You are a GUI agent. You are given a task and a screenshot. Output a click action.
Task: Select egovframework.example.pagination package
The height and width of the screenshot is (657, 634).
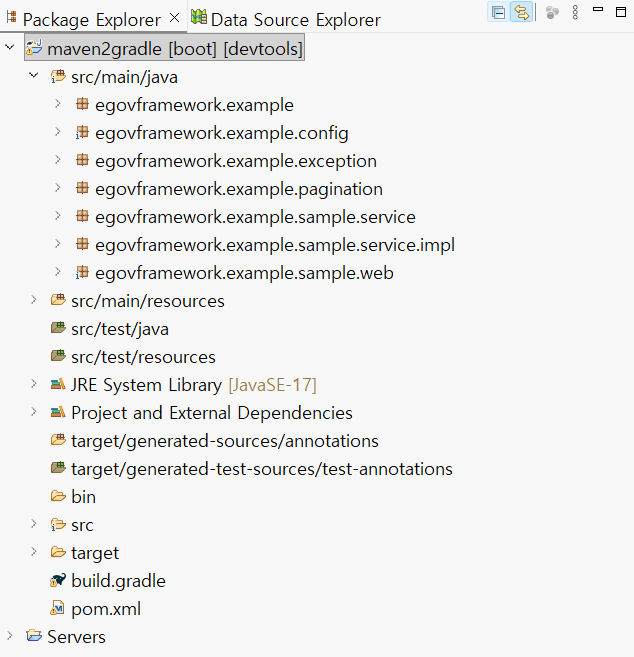pyautogui.click(x=238, y=188)
